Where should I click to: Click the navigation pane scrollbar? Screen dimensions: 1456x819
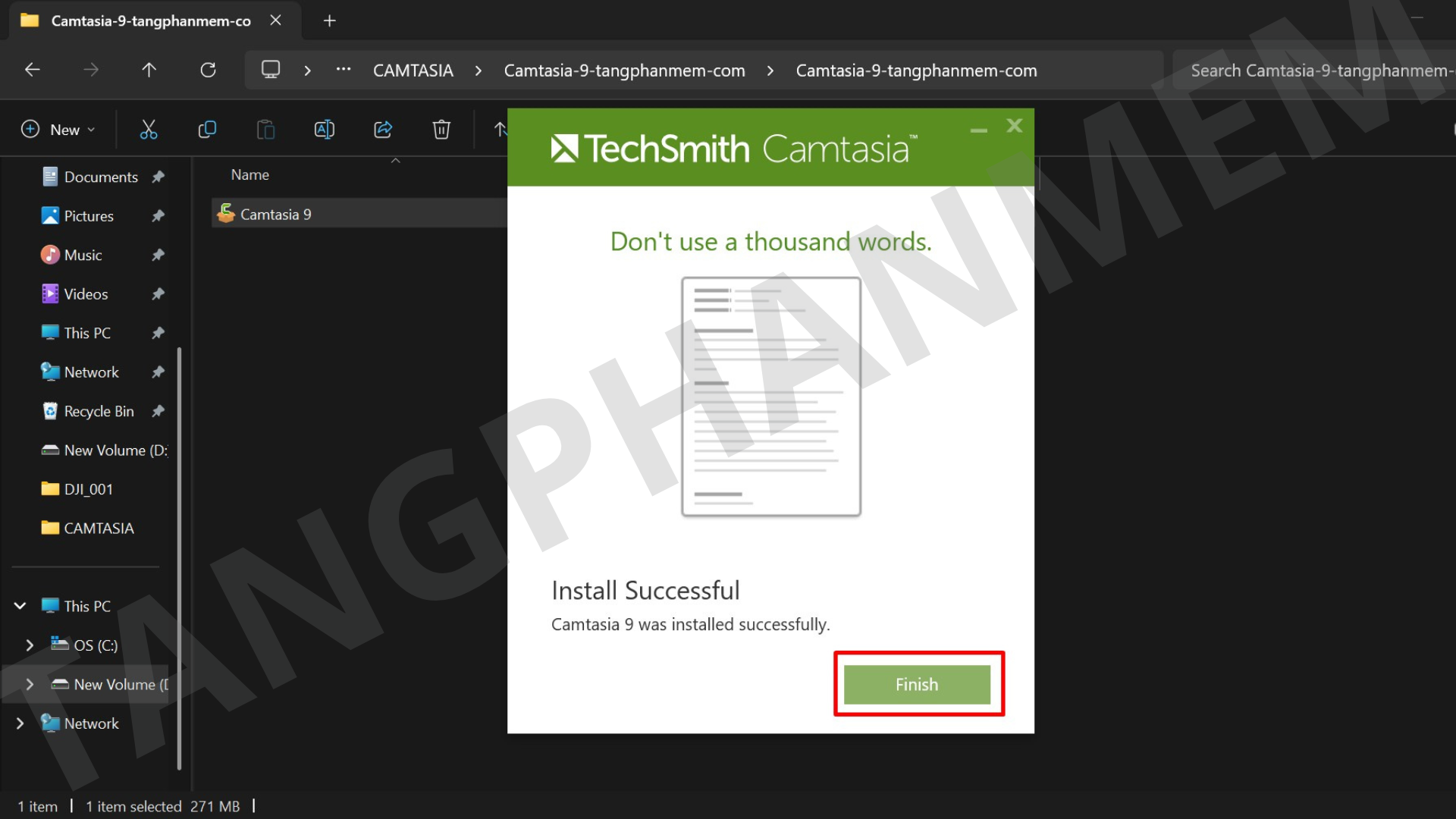point(179,558)
